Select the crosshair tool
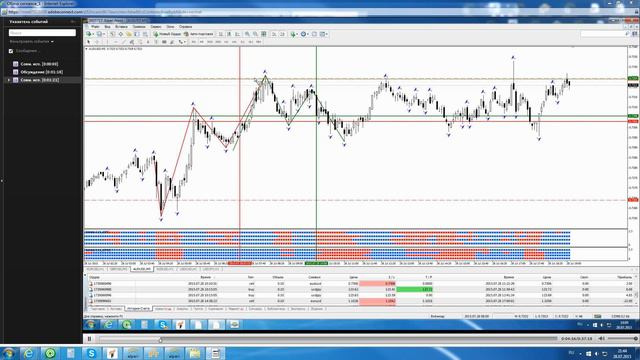 98,42
